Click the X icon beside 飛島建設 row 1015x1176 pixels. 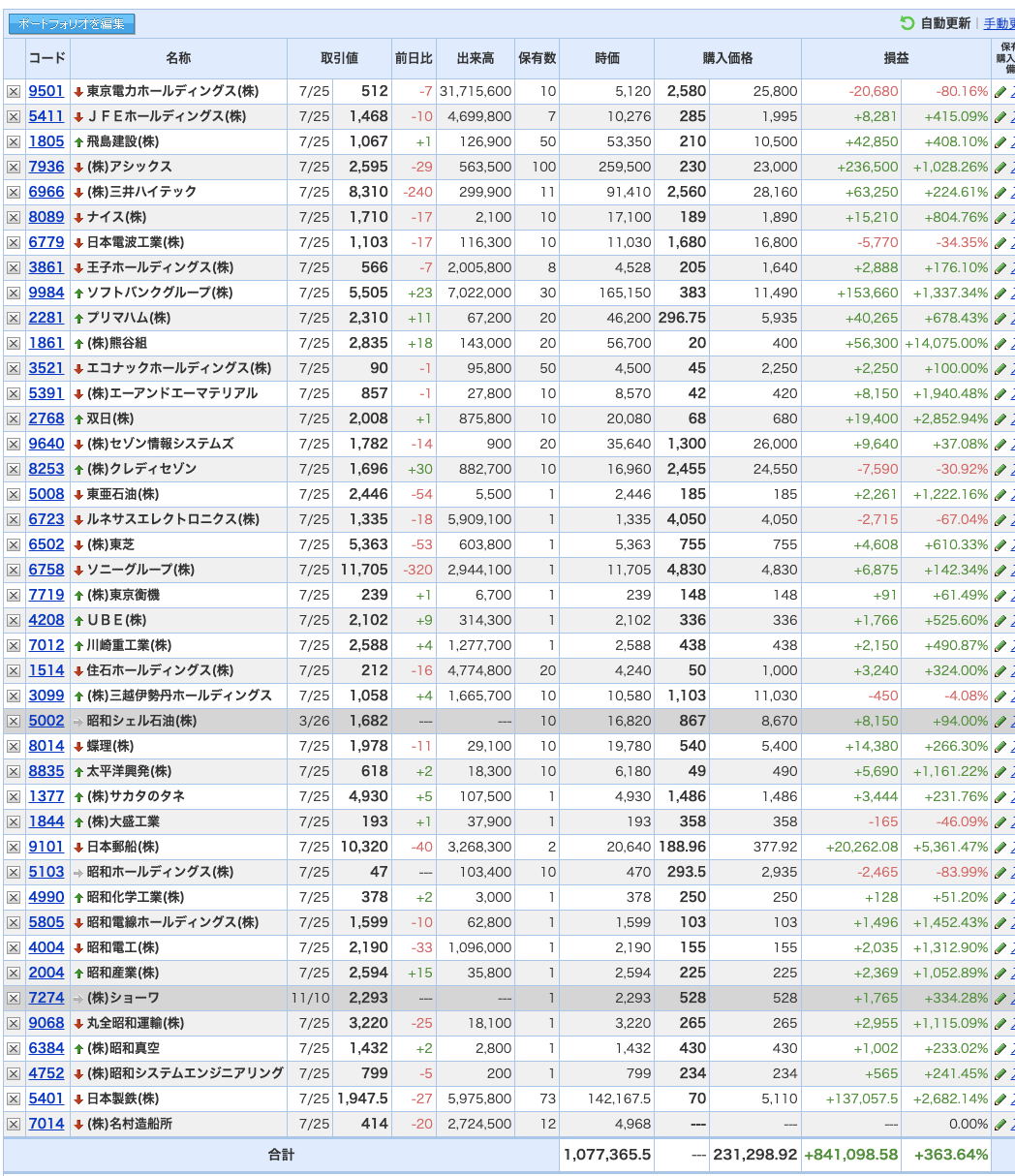tap(14, 141)
